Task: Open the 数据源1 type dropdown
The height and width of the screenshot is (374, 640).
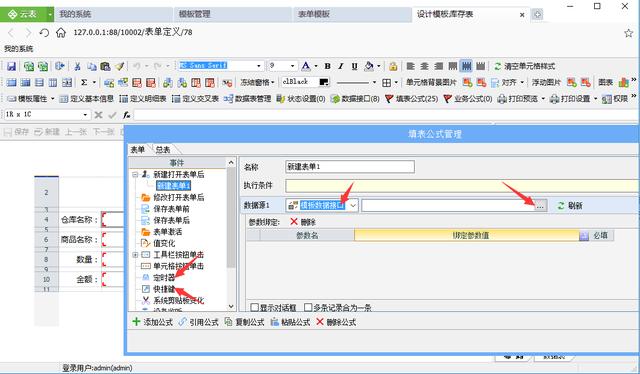Action: click(x=353, y=205)
